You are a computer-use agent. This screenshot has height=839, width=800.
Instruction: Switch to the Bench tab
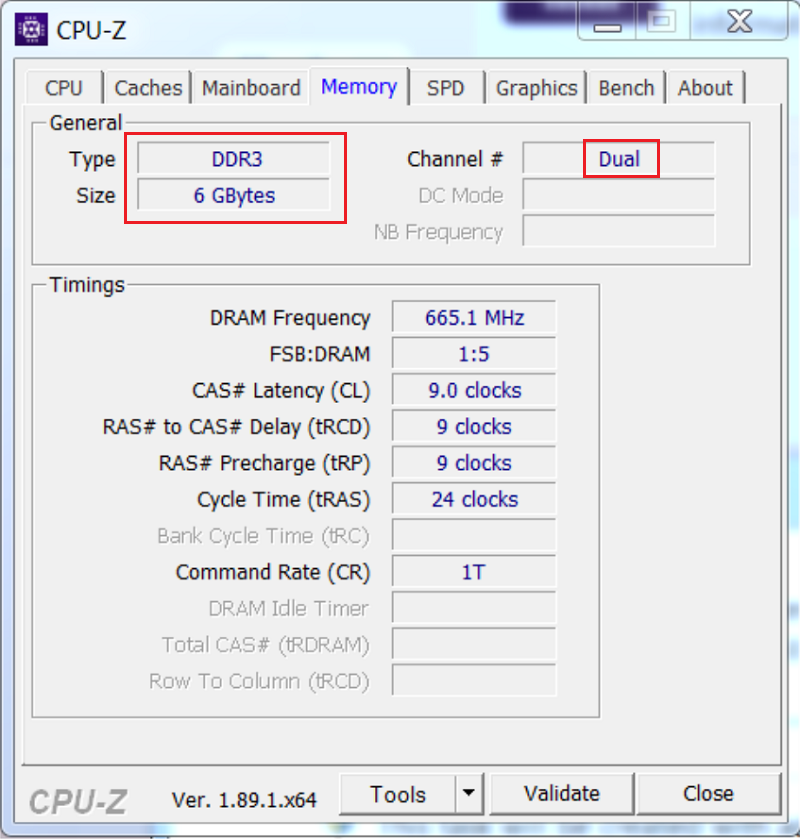point(626,88)
